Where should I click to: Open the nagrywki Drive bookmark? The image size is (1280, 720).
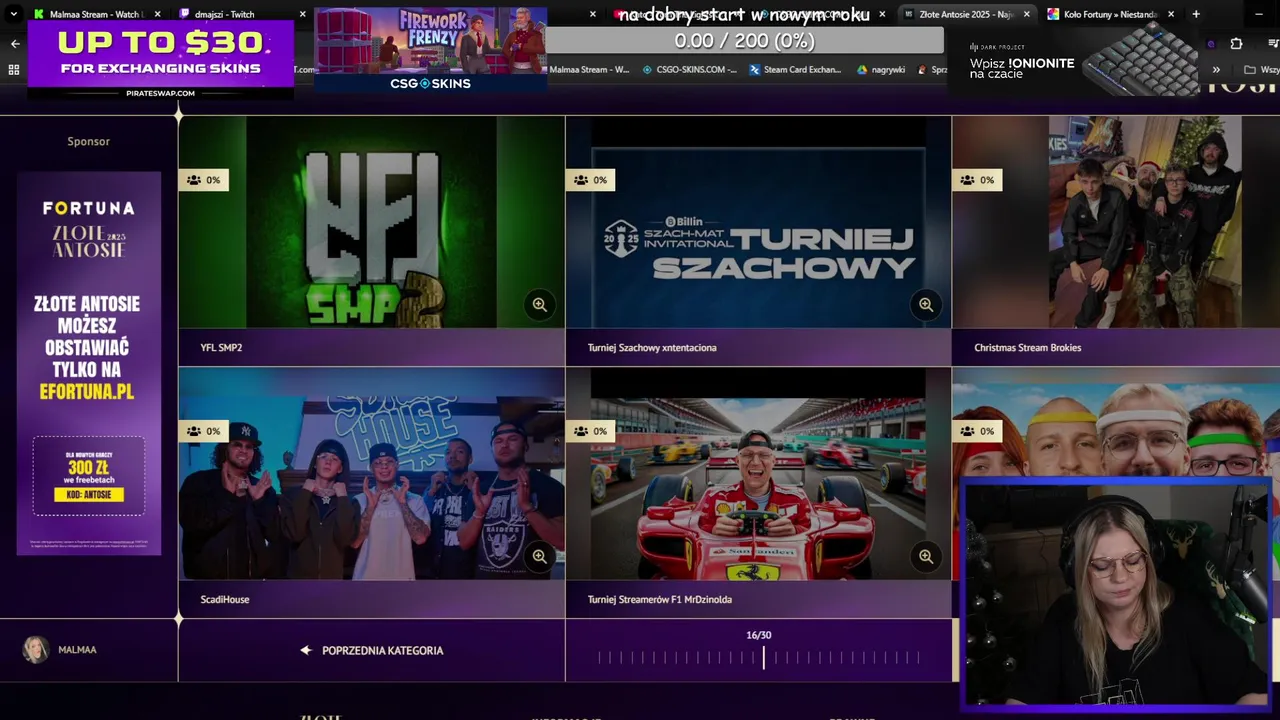coord(881,70)
